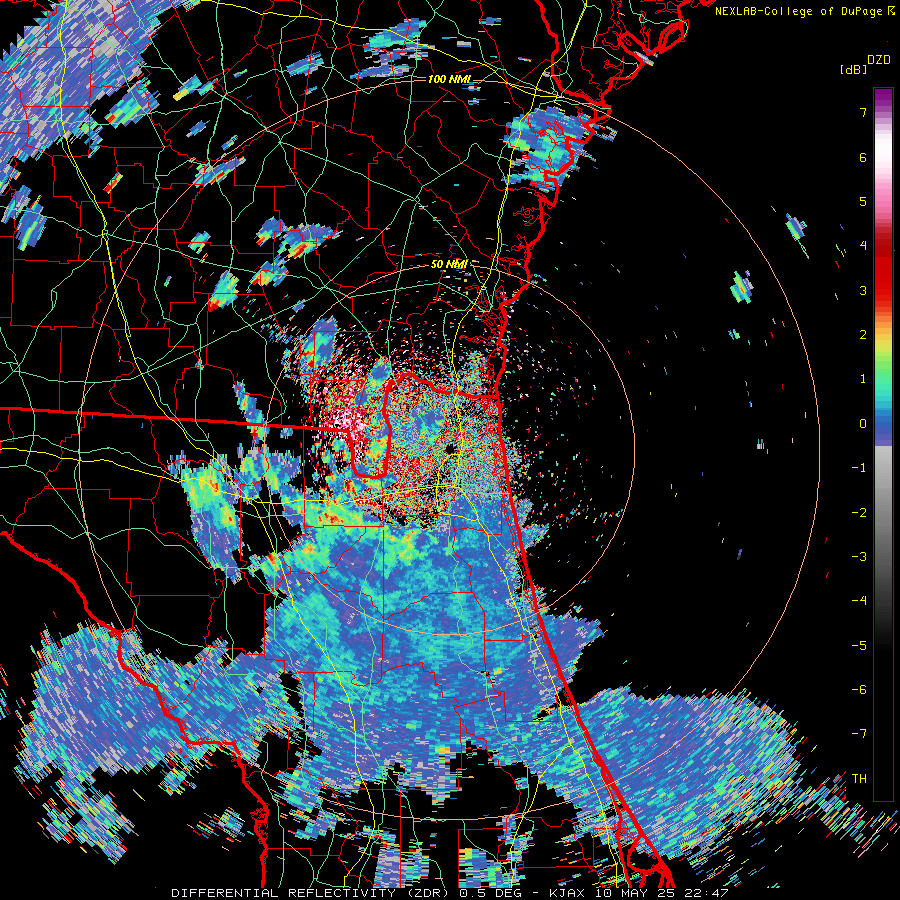Click the 5 value on the color scale
Viewport: 900px width, 900px height.
[863, 201]
